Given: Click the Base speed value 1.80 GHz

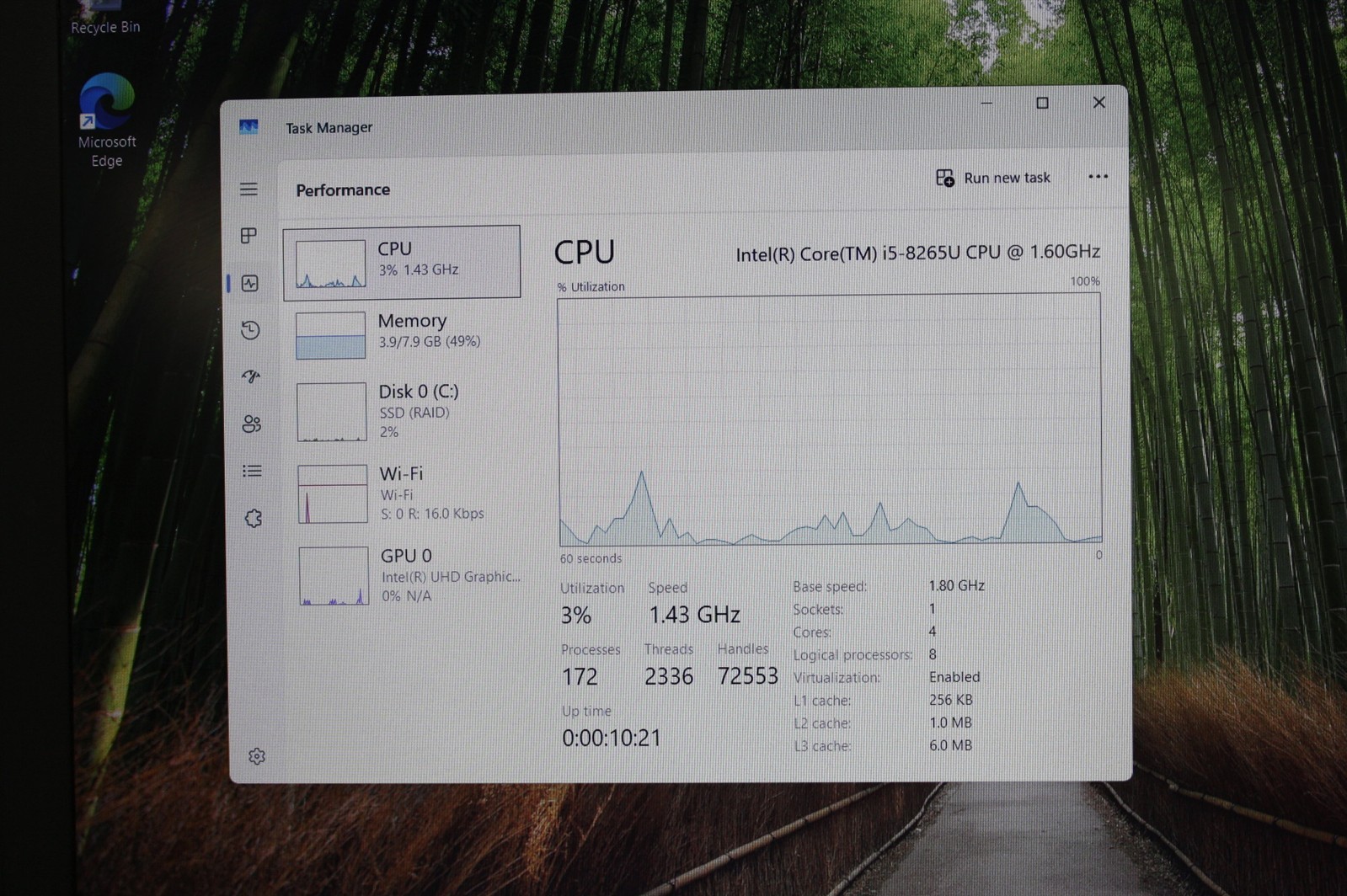Looking at the screenshot, I should (956, 585).
